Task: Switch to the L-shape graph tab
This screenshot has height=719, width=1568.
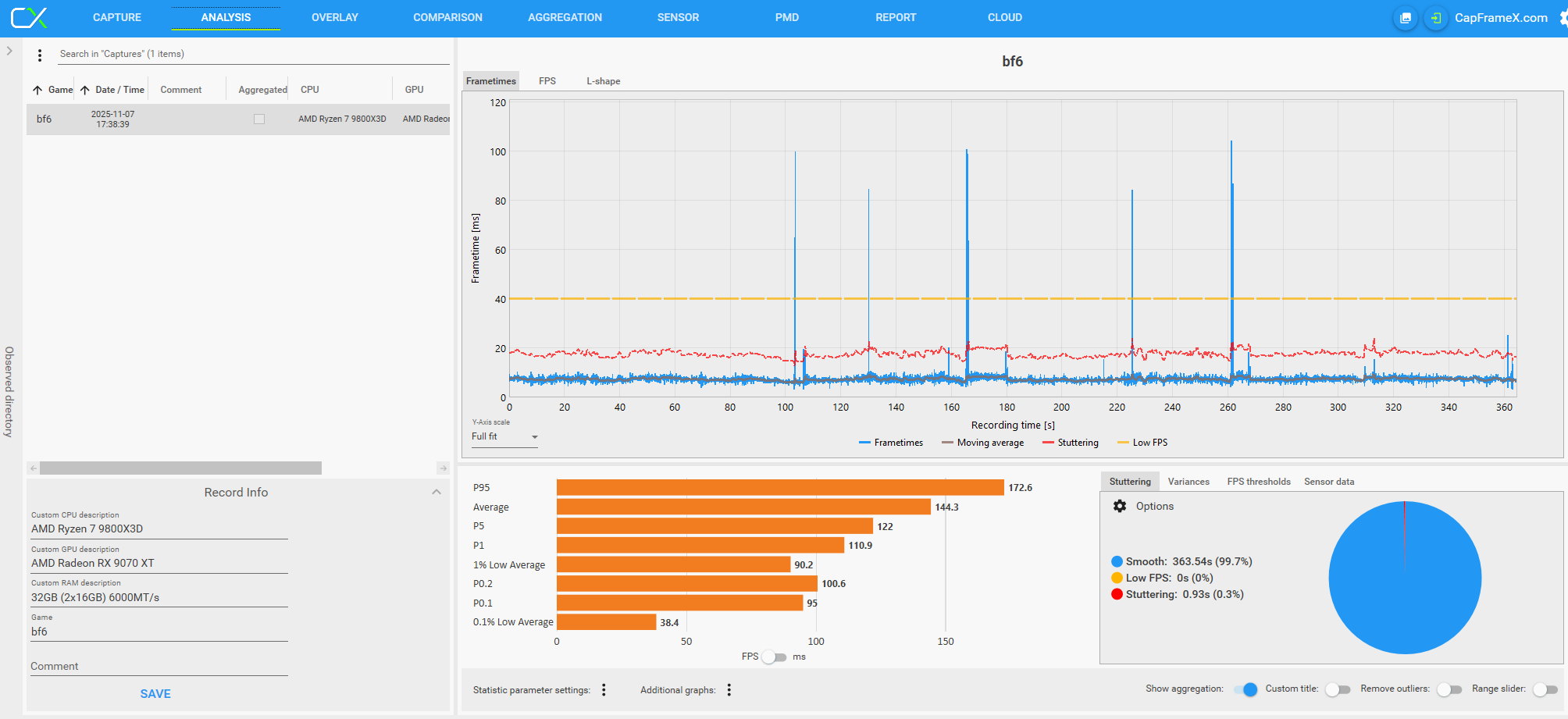Action: (603, 81)
